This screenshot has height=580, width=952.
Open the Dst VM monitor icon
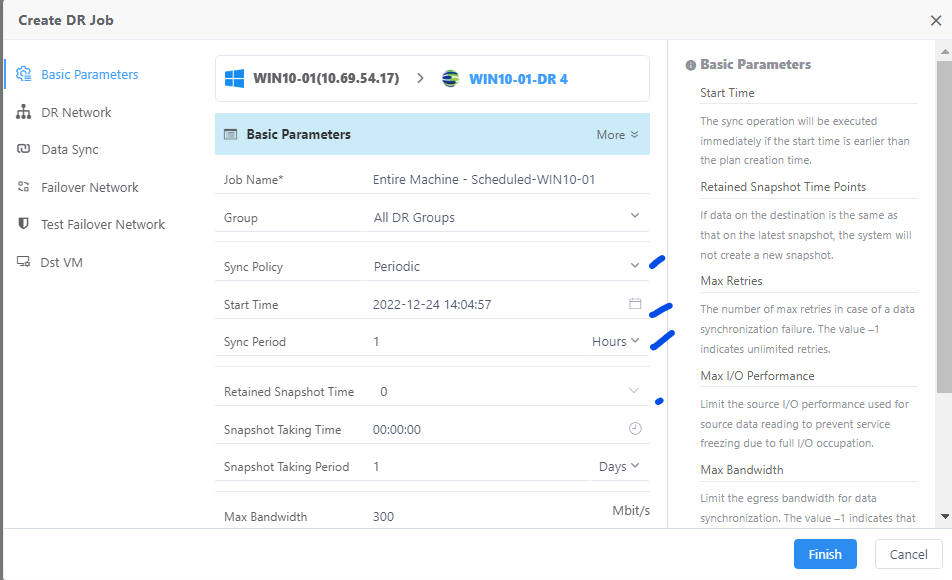pos(24,262)
